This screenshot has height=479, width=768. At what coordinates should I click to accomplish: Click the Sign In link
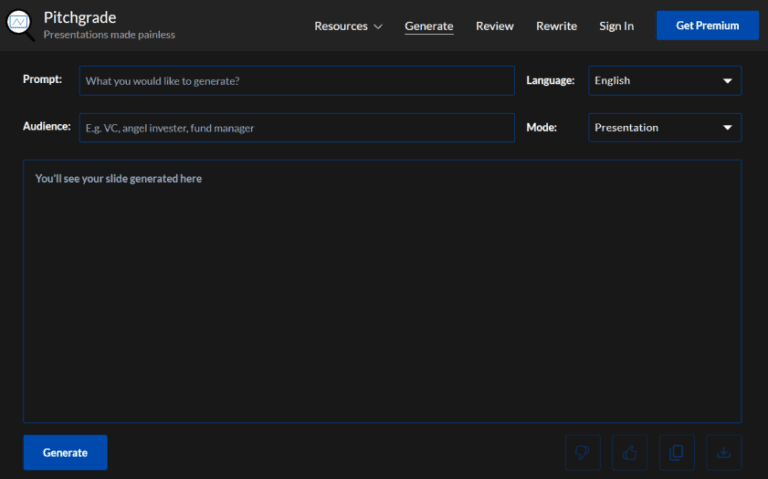point(616,26)
